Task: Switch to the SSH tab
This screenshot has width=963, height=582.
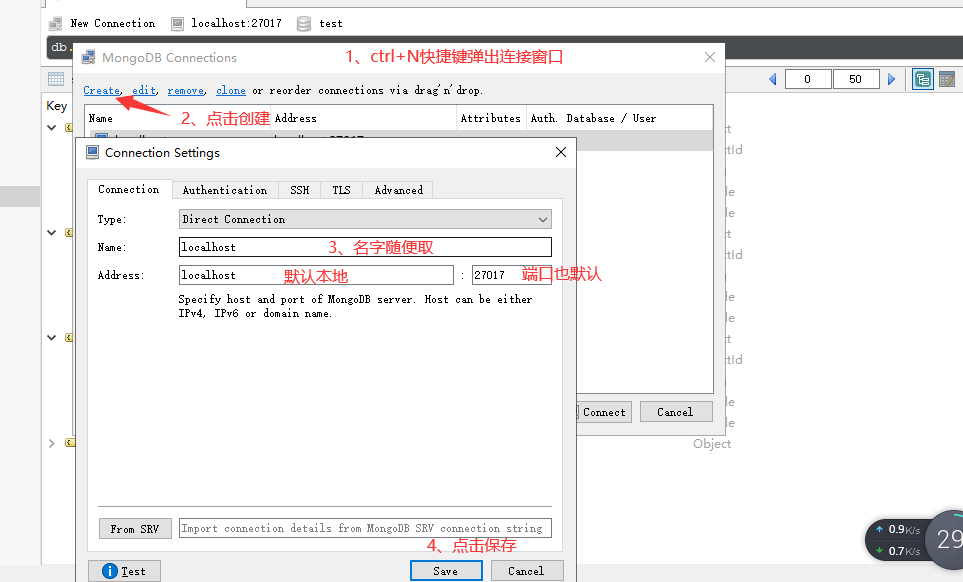Action: pos(300,190)
